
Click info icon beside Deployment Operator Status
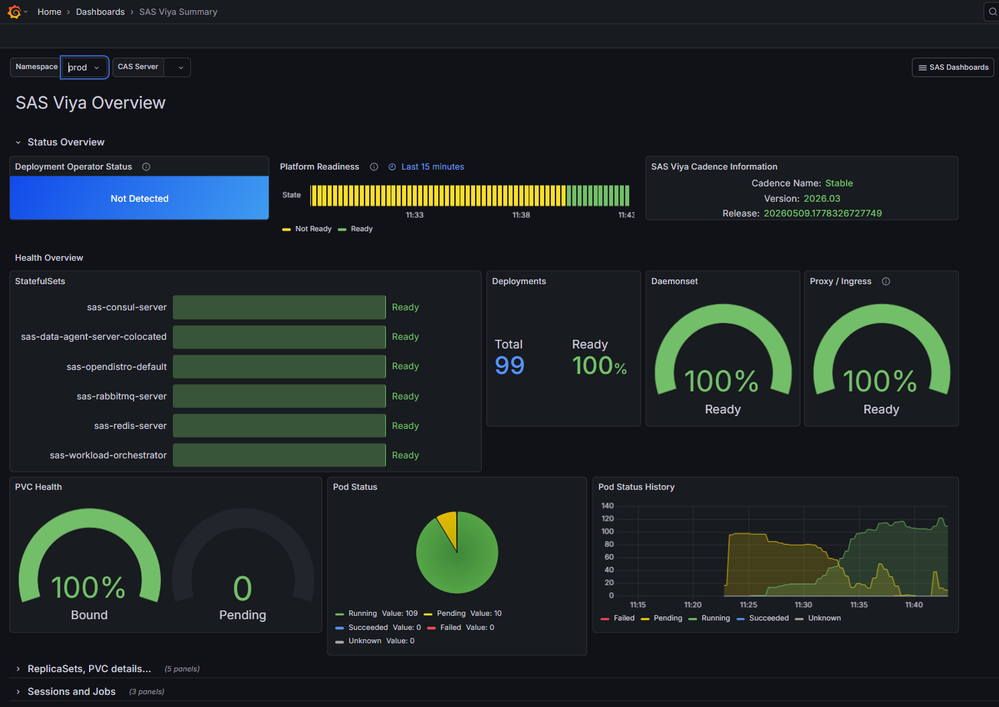(x=146, y=167)
